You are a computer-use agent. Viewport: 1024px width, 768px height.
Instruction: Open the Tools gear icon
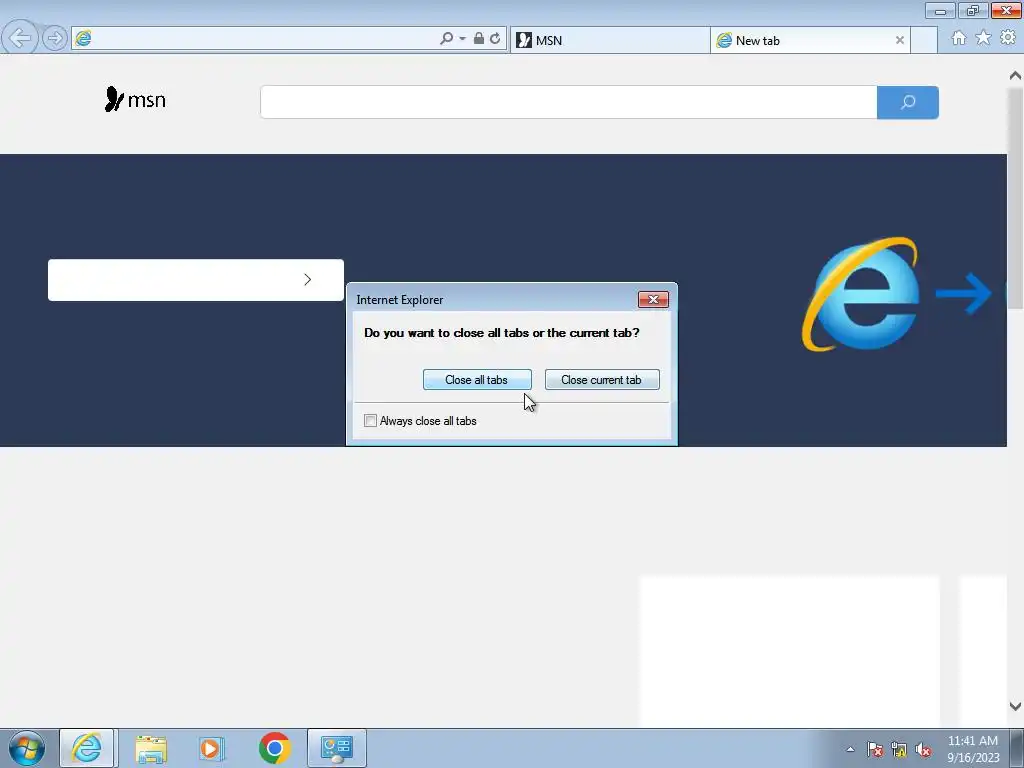[x=1008, y=39]
